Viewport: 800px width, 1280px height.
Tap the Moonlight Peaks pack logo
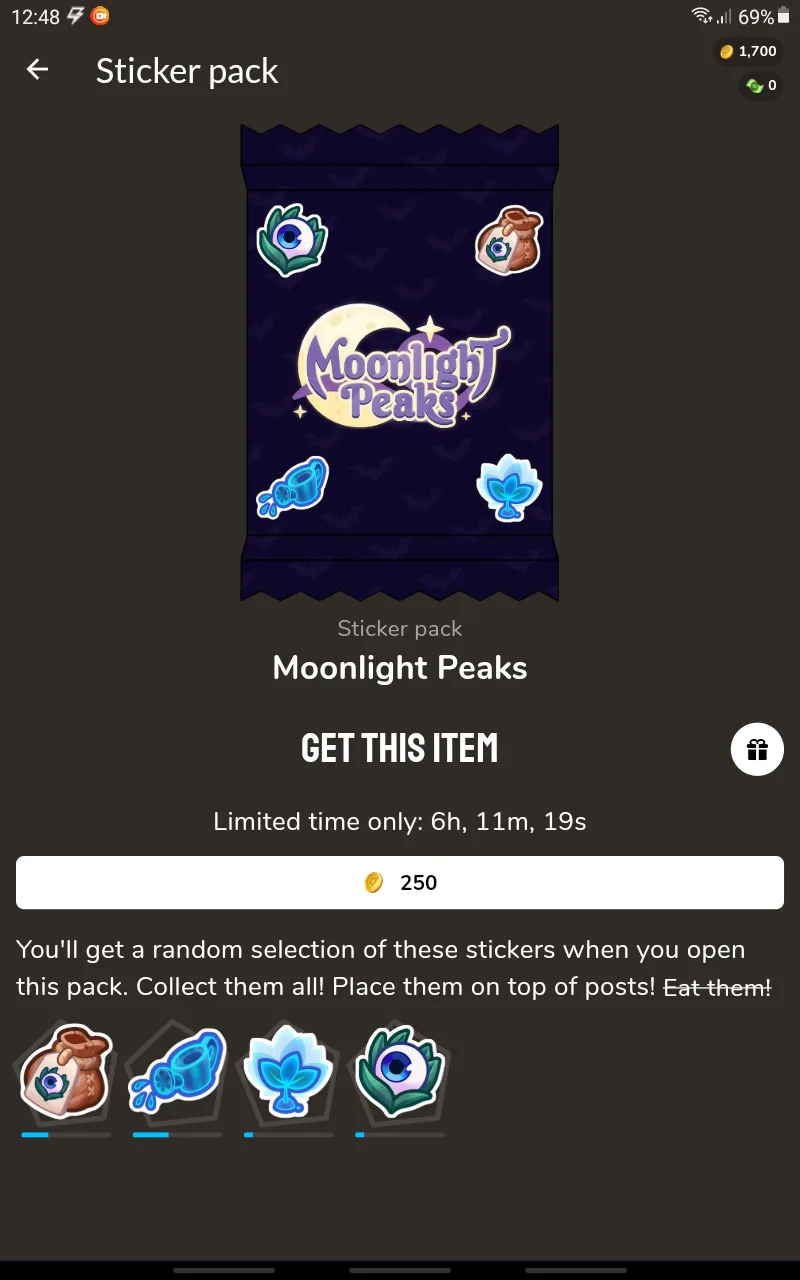pos(401,368)
